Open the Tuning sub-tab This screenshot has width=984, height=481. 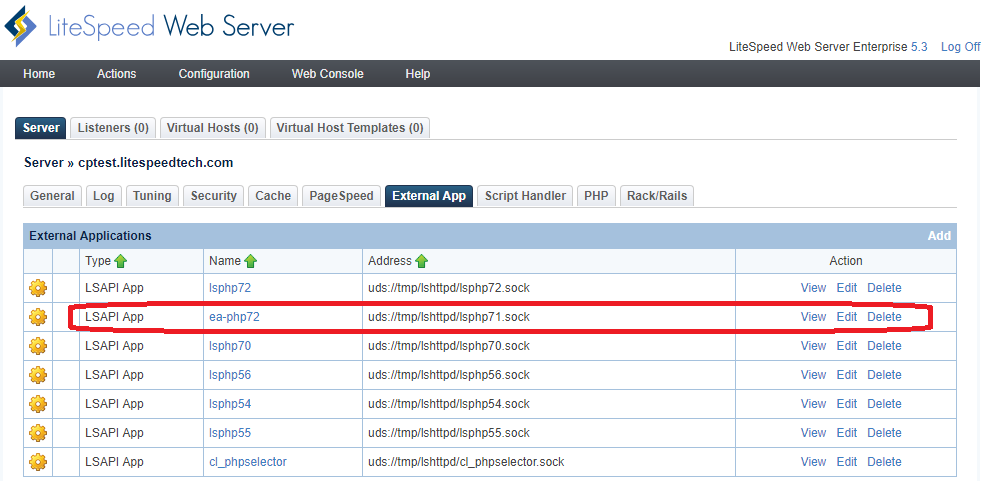pos(152,196)
